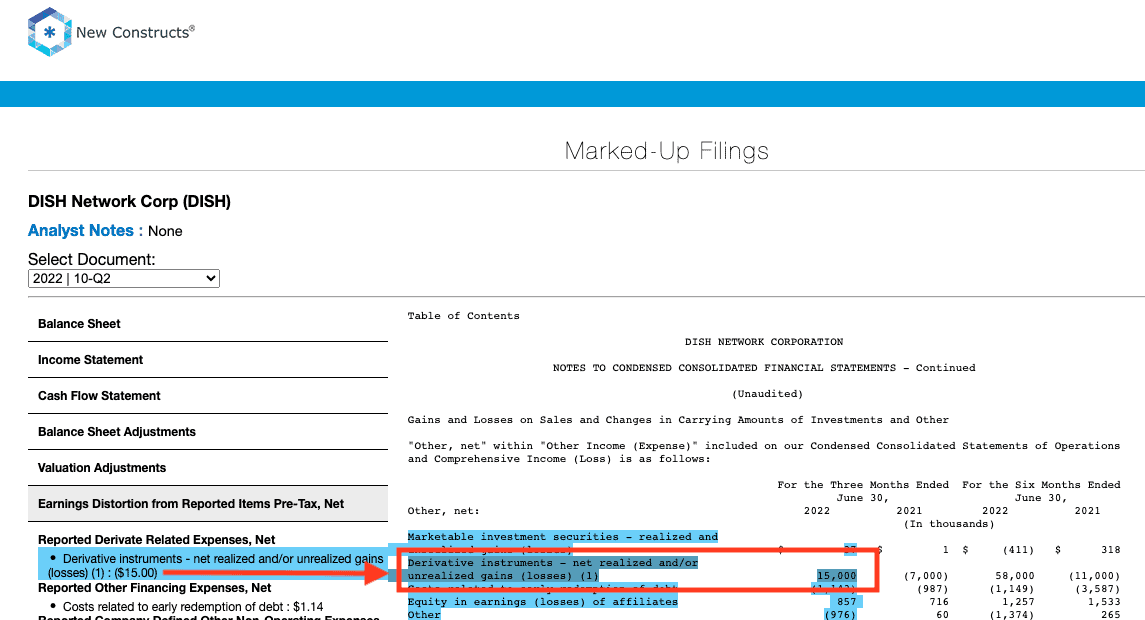Click the (In thousands) table note
1145x620 pixels.
pyautogui.click(x=949, y=524)
